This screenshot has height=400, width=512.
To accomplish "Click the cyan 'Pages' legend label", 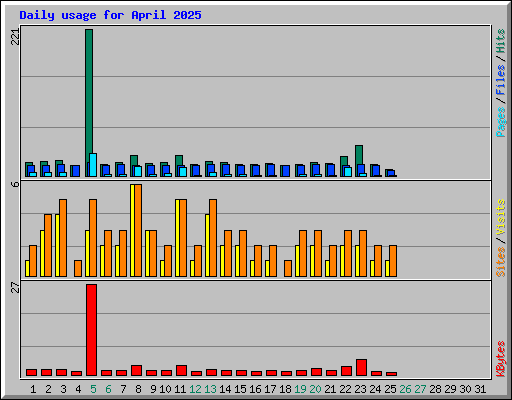I will coord(501,122).
